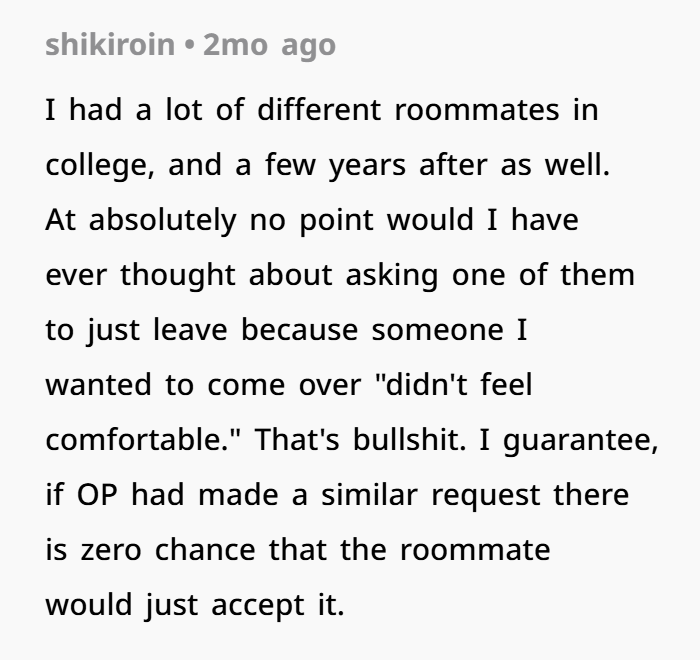Click the word "someone" in the comment
This screenshot has width=700, height=660.
click(x=438, y=331)
